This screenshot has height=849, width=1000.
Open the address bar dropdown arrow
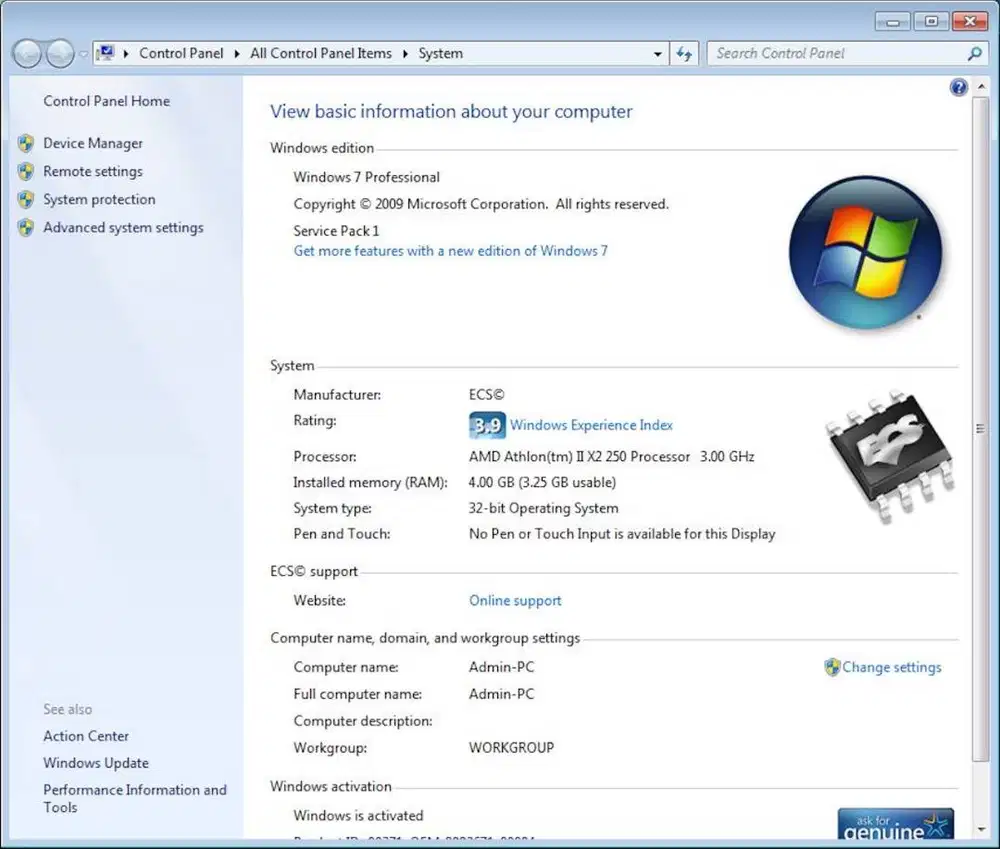coord(657,53)
